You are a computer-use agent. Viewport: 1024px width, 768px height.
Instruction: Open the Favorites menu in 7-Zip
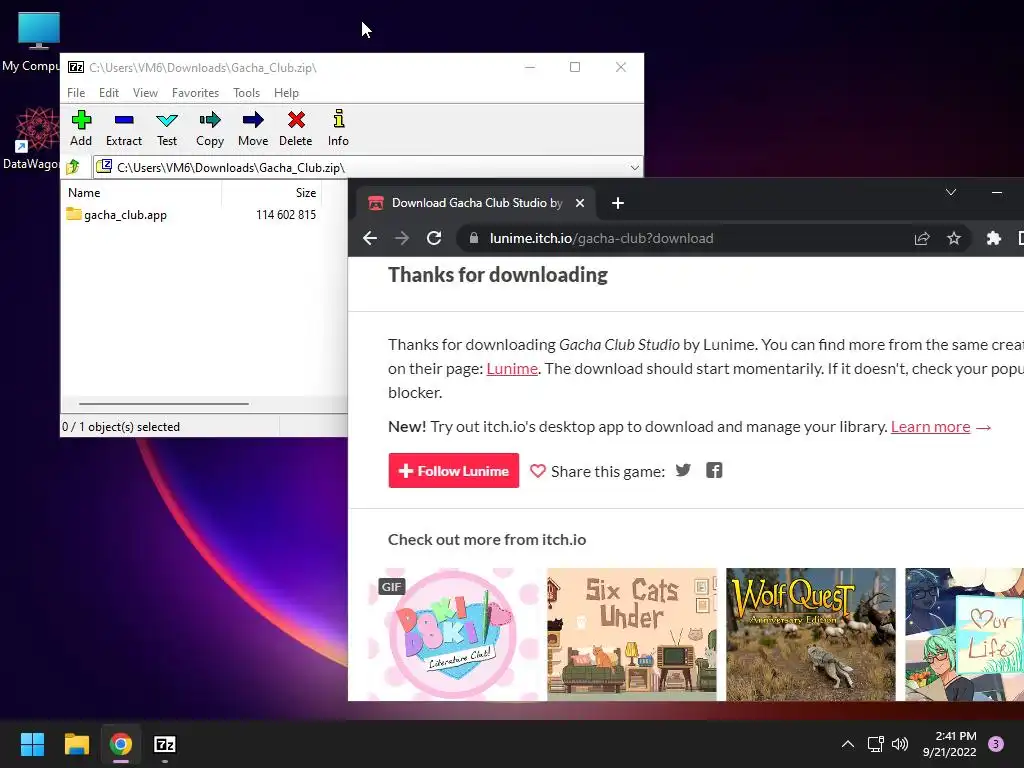pos(195,93)
